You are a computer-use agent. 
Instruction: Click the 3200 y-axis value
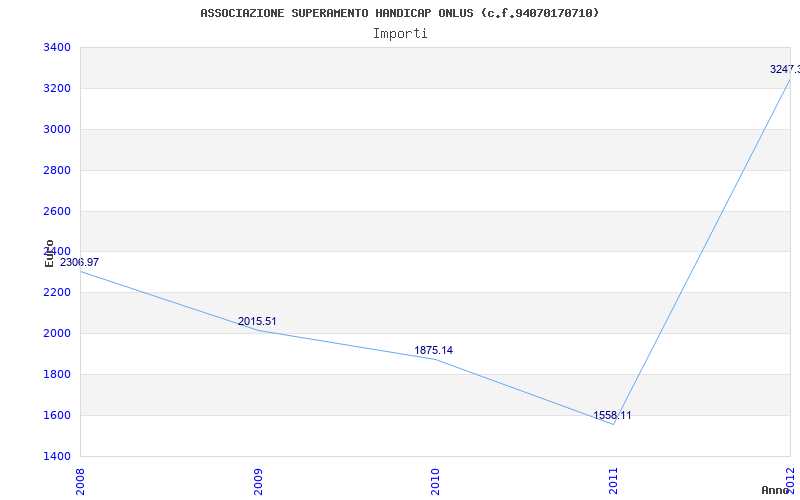57,88
